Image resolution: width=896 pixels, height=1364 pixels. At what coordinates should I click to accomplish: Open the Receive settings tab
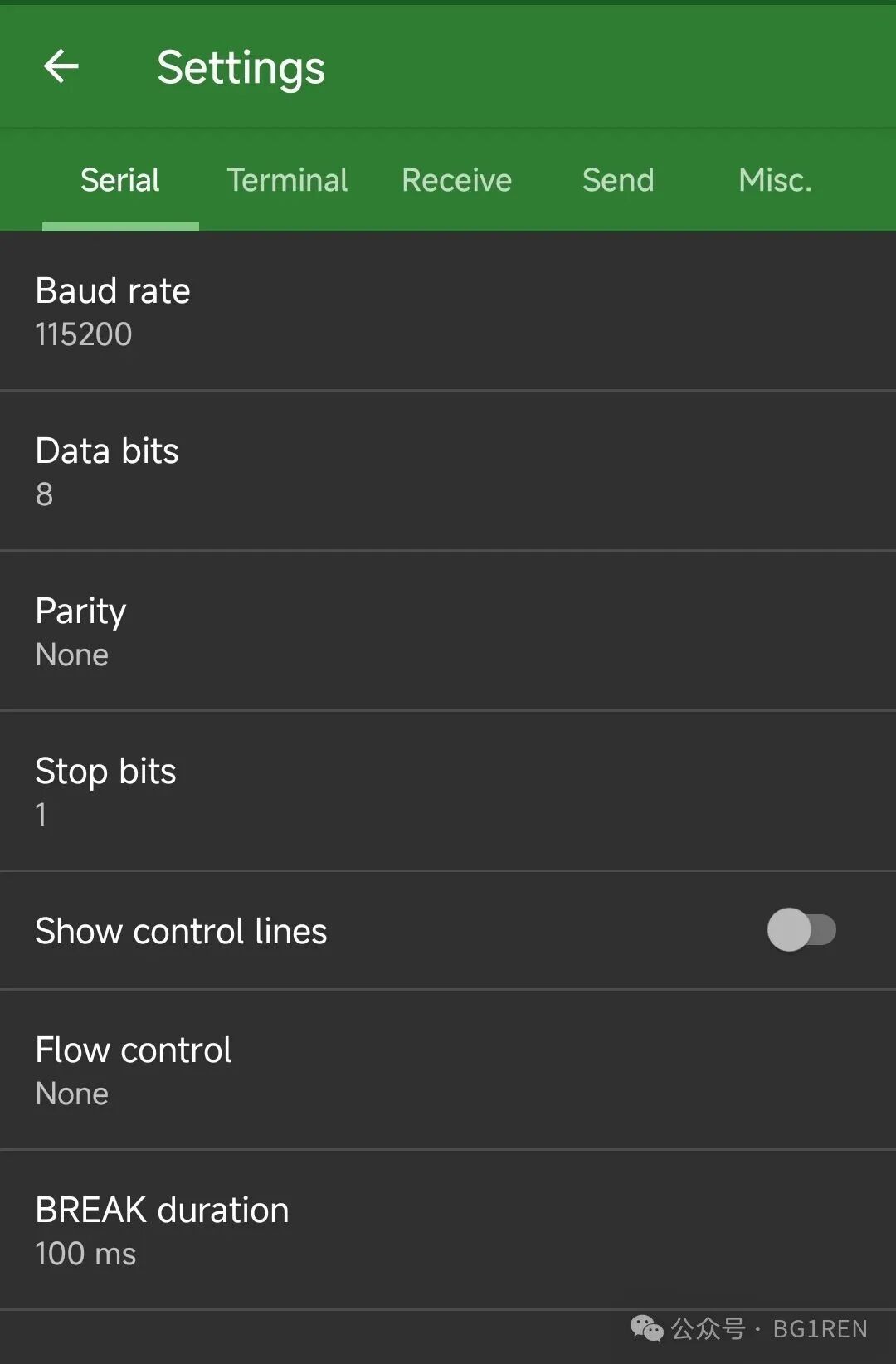[456, 180]
